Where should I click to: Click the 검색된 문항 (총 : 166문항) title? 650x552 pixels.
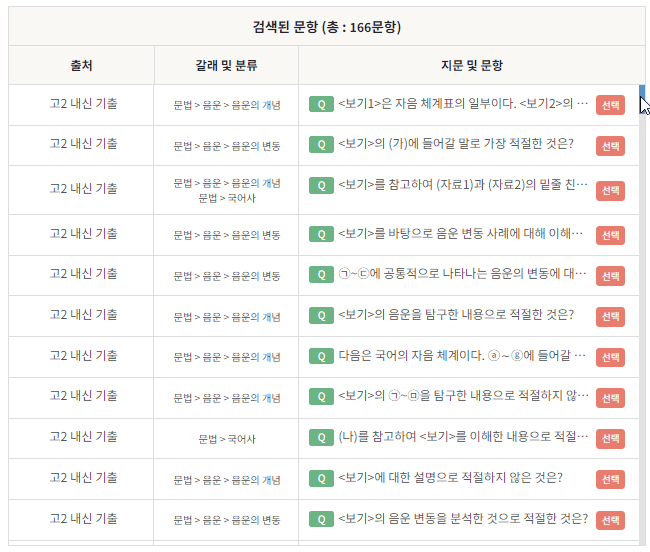pyautogui.click(x=327, y=27)
